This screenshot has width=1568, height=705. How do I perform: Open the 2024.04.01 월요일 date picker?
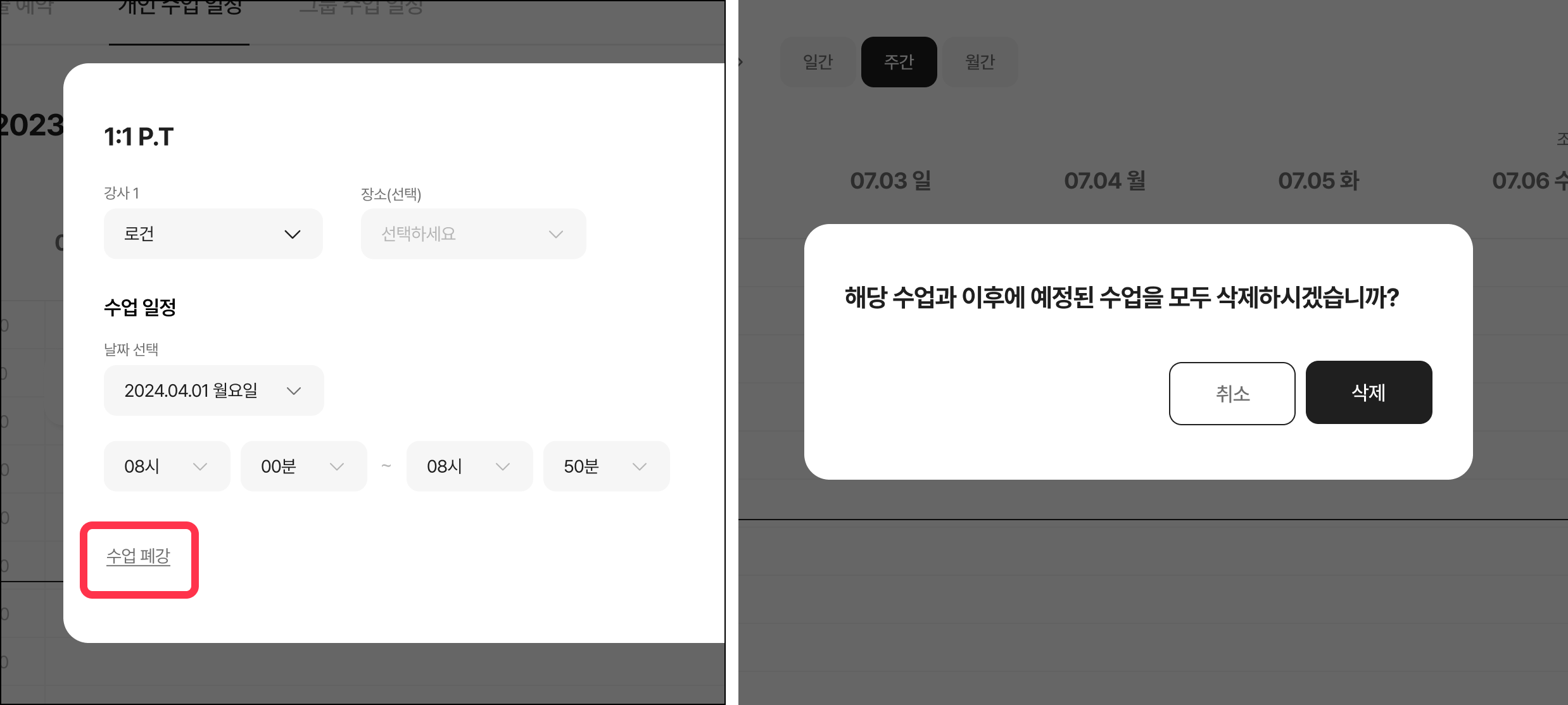[214, 390]
